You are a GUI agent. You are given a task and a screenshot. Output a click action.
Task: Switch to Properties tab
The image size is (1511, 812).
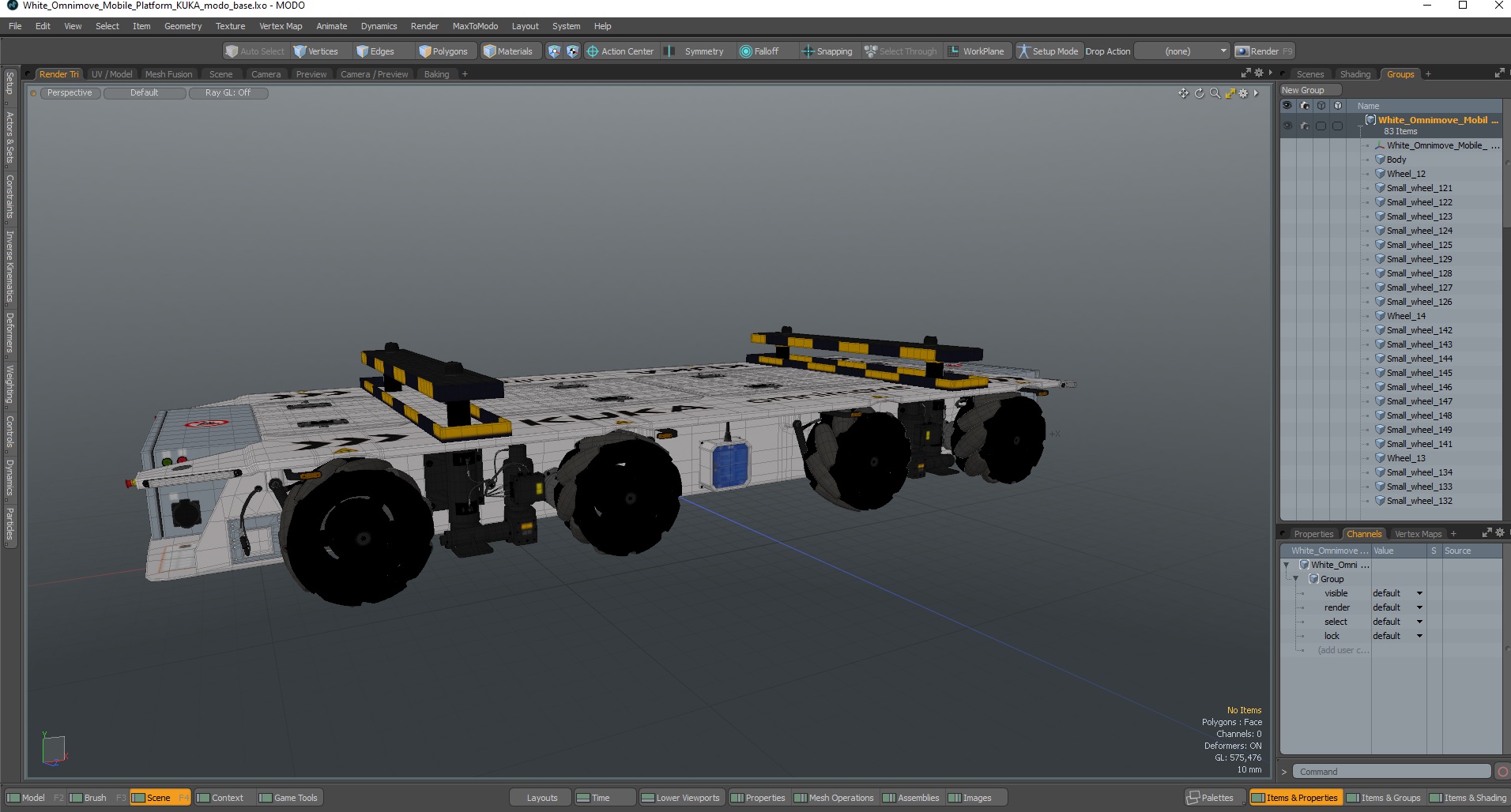click(1313, 534)
